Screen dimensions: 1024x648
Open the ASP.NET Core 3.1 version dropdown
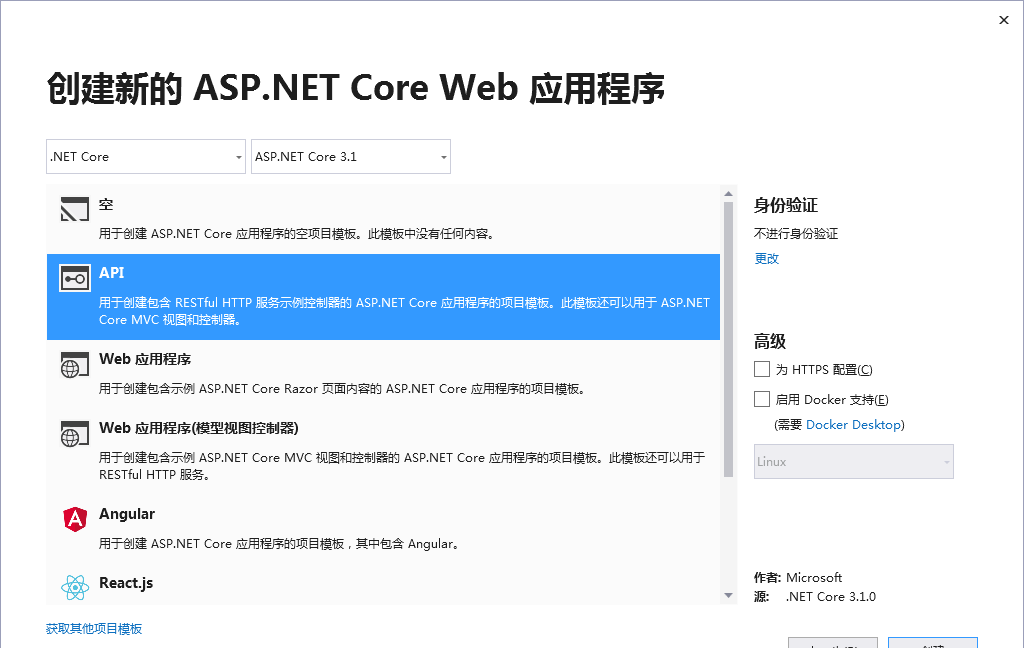pyautogui.click(x=351, y=157)
